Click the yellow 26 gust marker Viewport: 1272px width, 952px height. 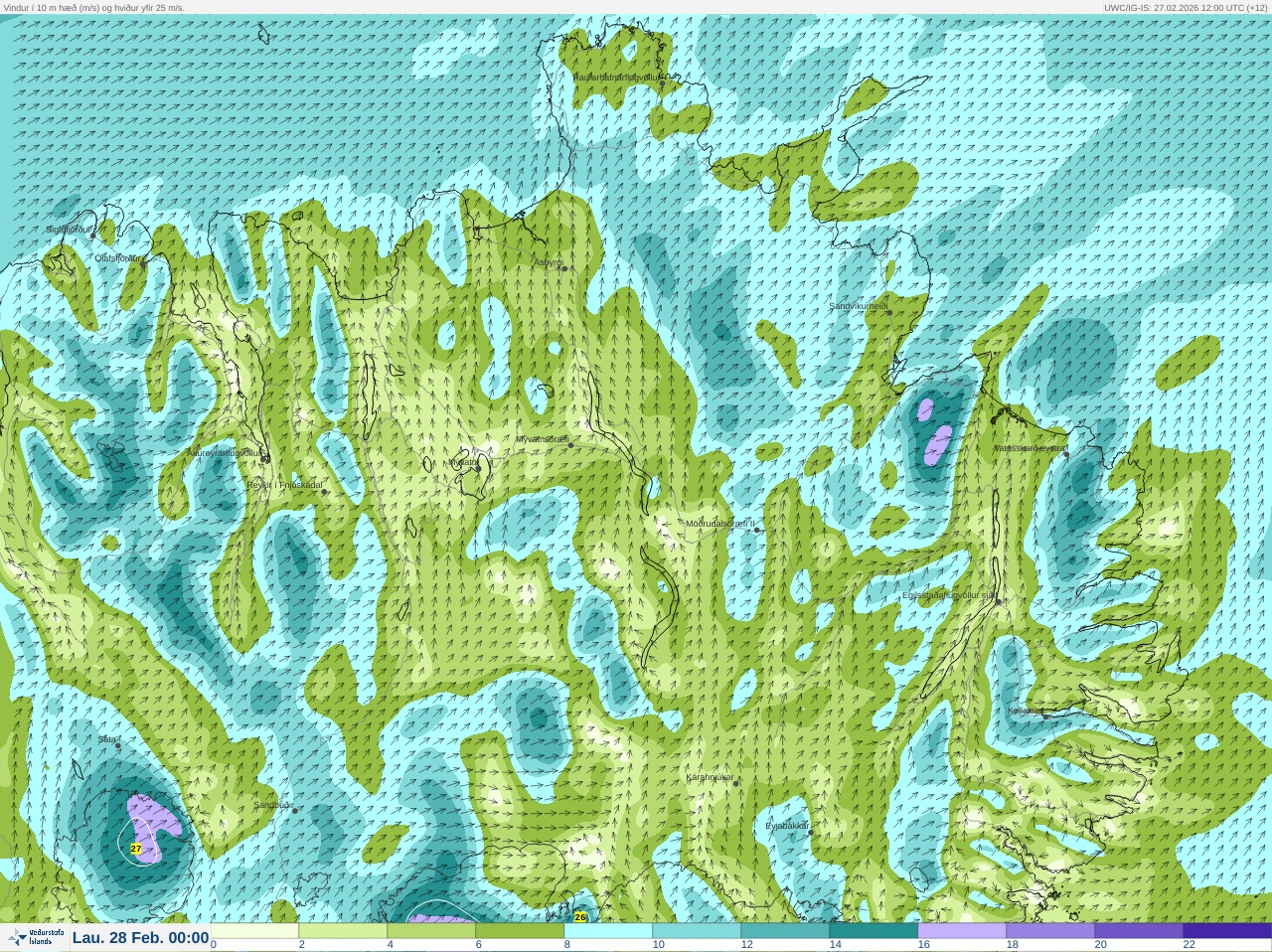point(580,917)
